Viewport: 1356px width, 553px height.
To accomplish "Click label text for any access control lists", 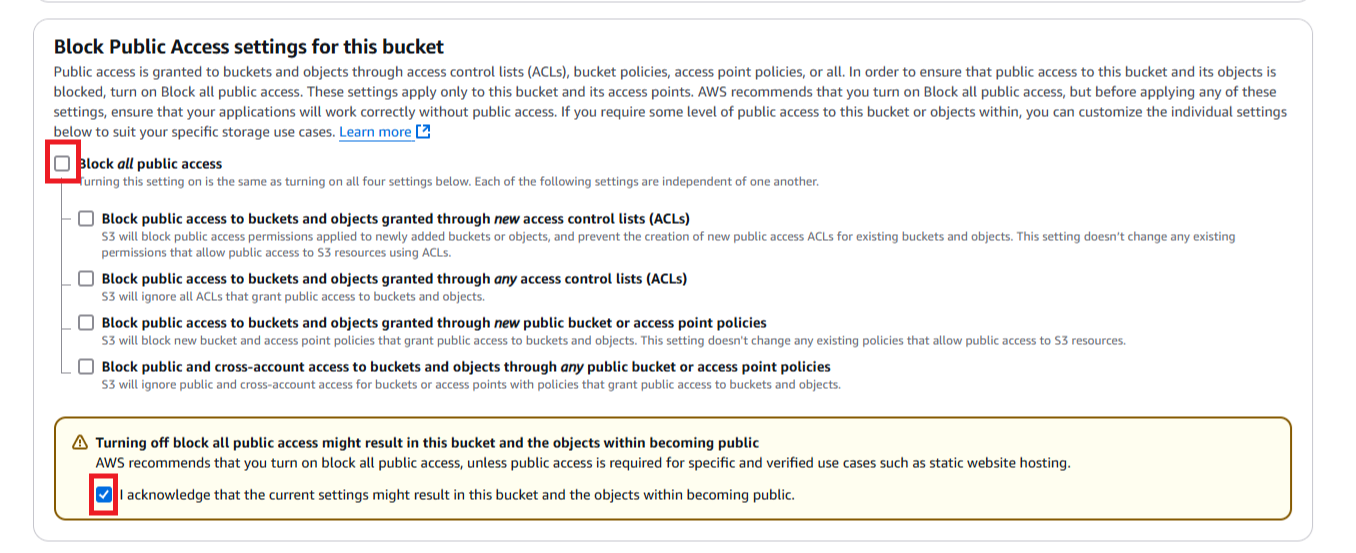I will click(394, 279).
